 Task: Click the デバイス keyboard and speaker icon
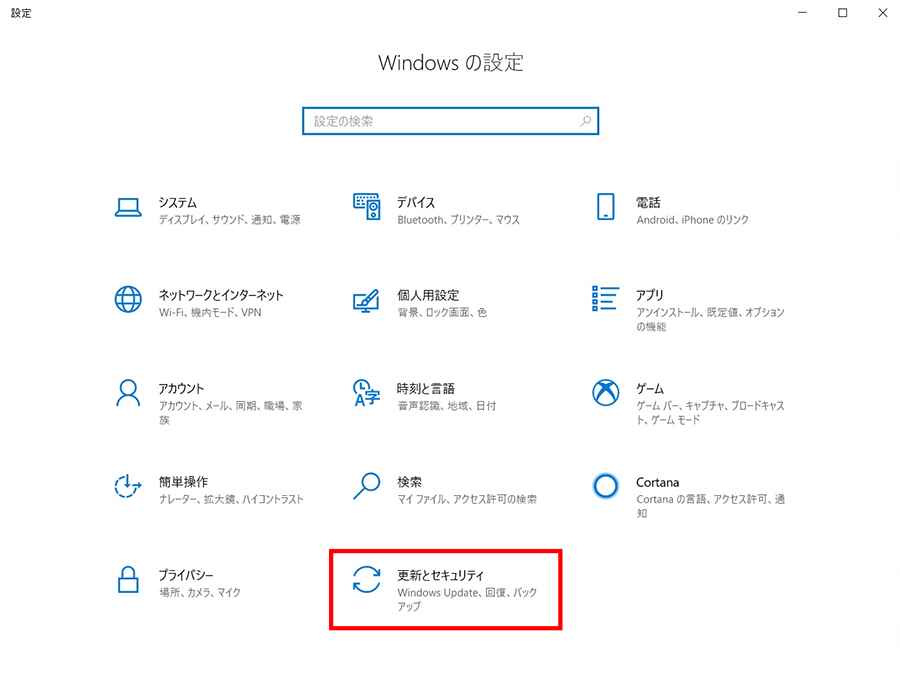[367, 207]
